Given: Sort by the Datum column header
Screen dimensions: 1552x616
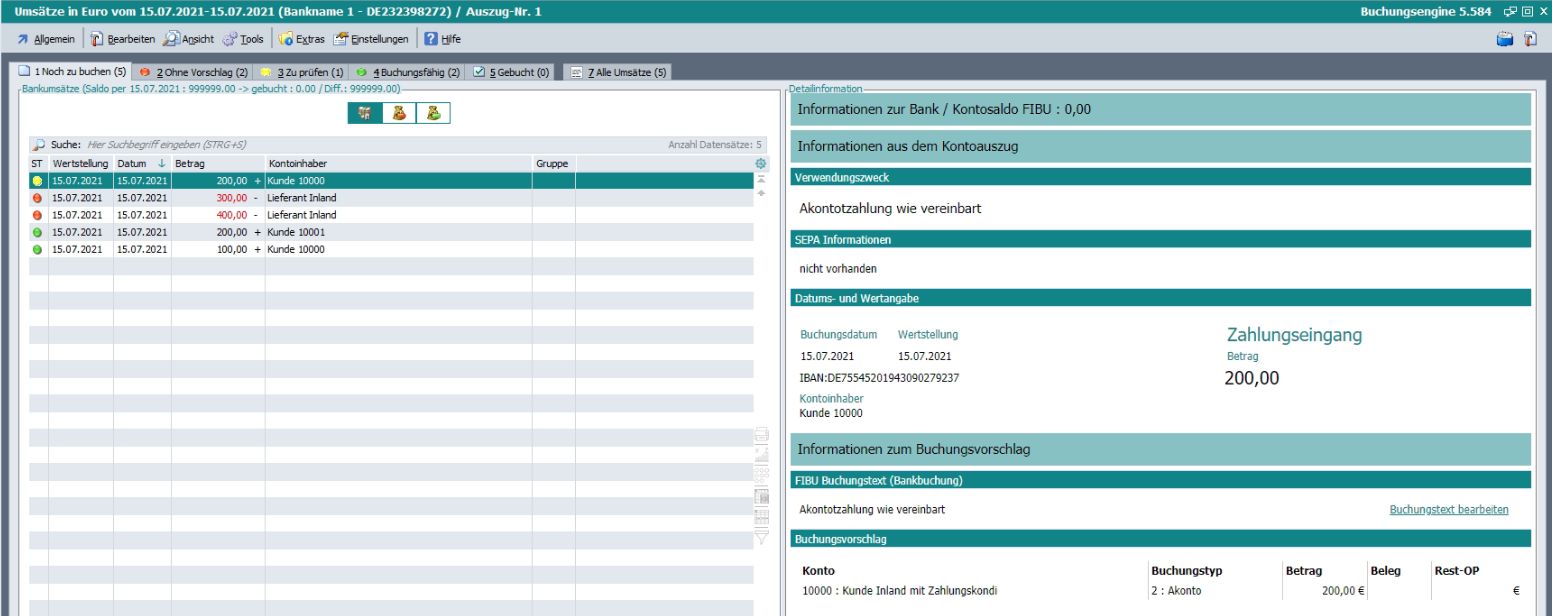Looking at the screenshot, I should coord(140,163).
